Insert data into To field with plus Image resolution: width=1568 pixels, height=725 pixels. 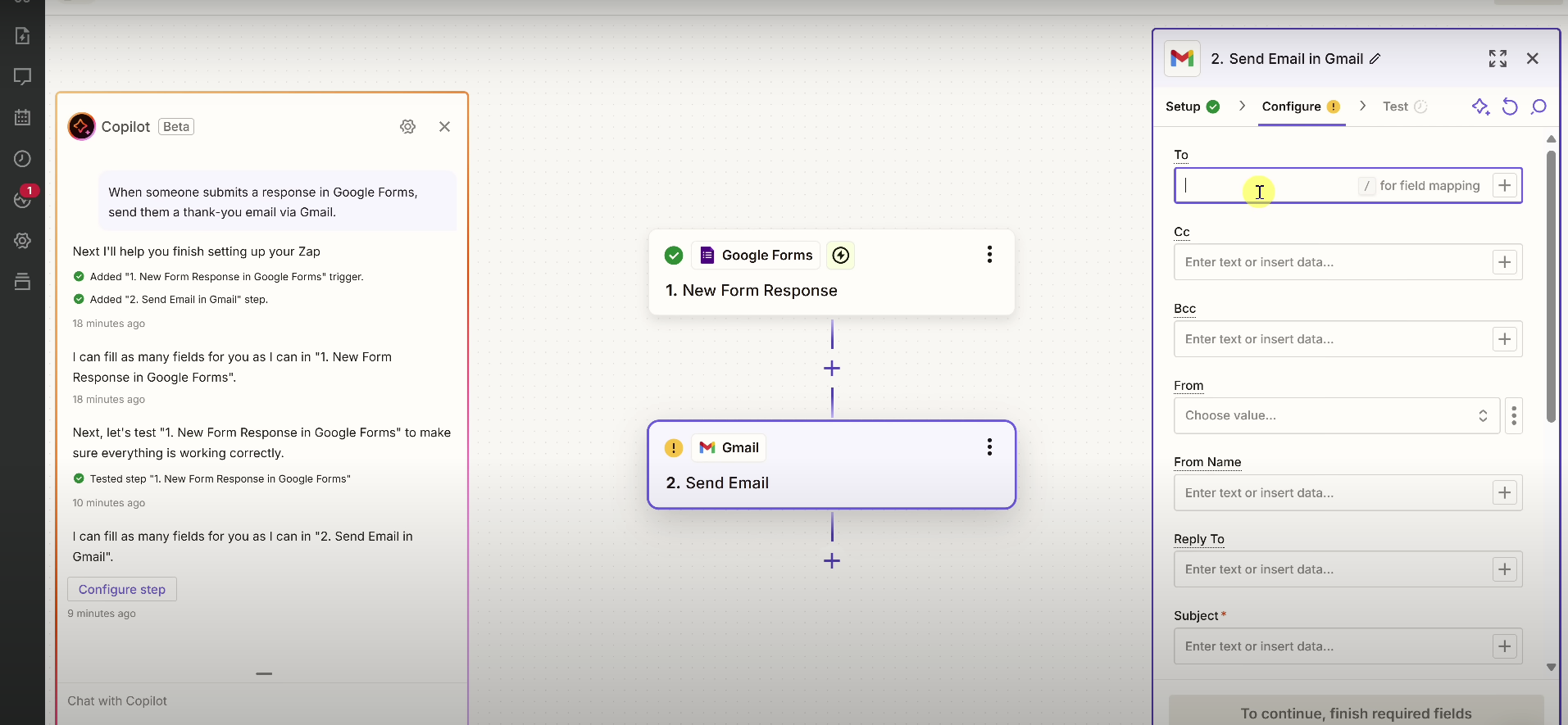[1504, 185]
